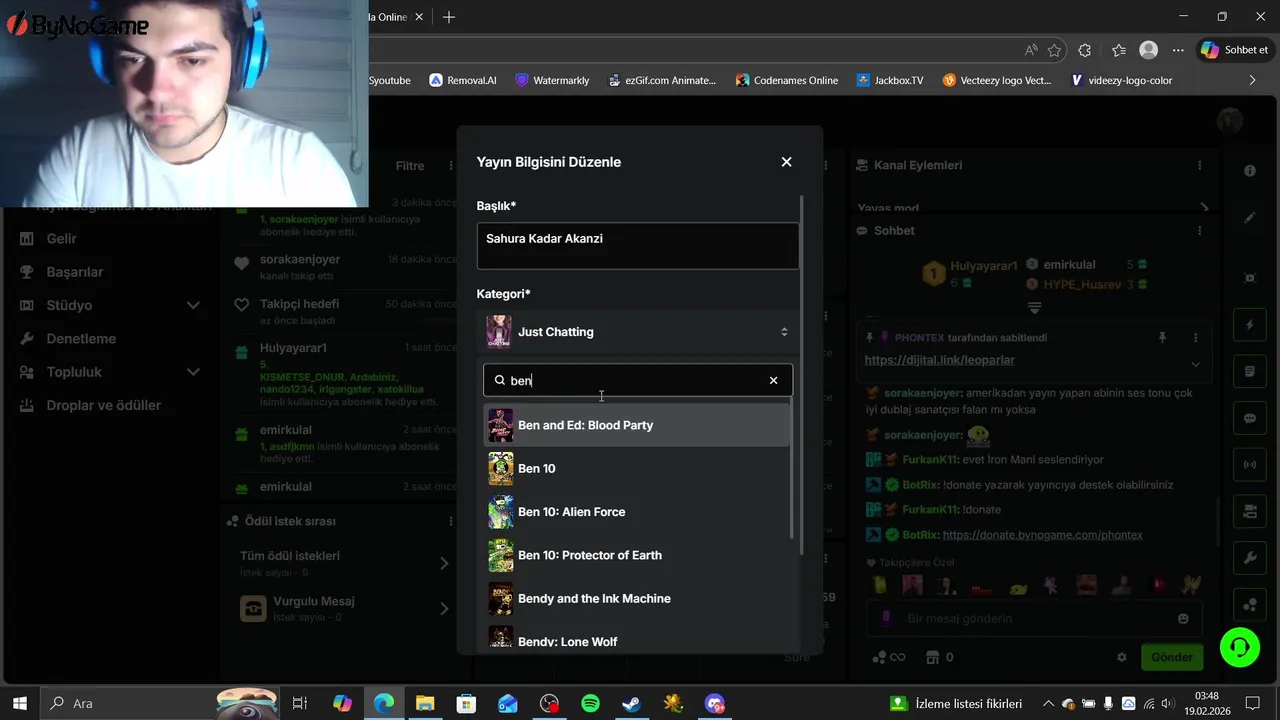The image size is (1280, 720).
Task: Open Droplar ve ödüller page
Action: (x=103, y=405)
